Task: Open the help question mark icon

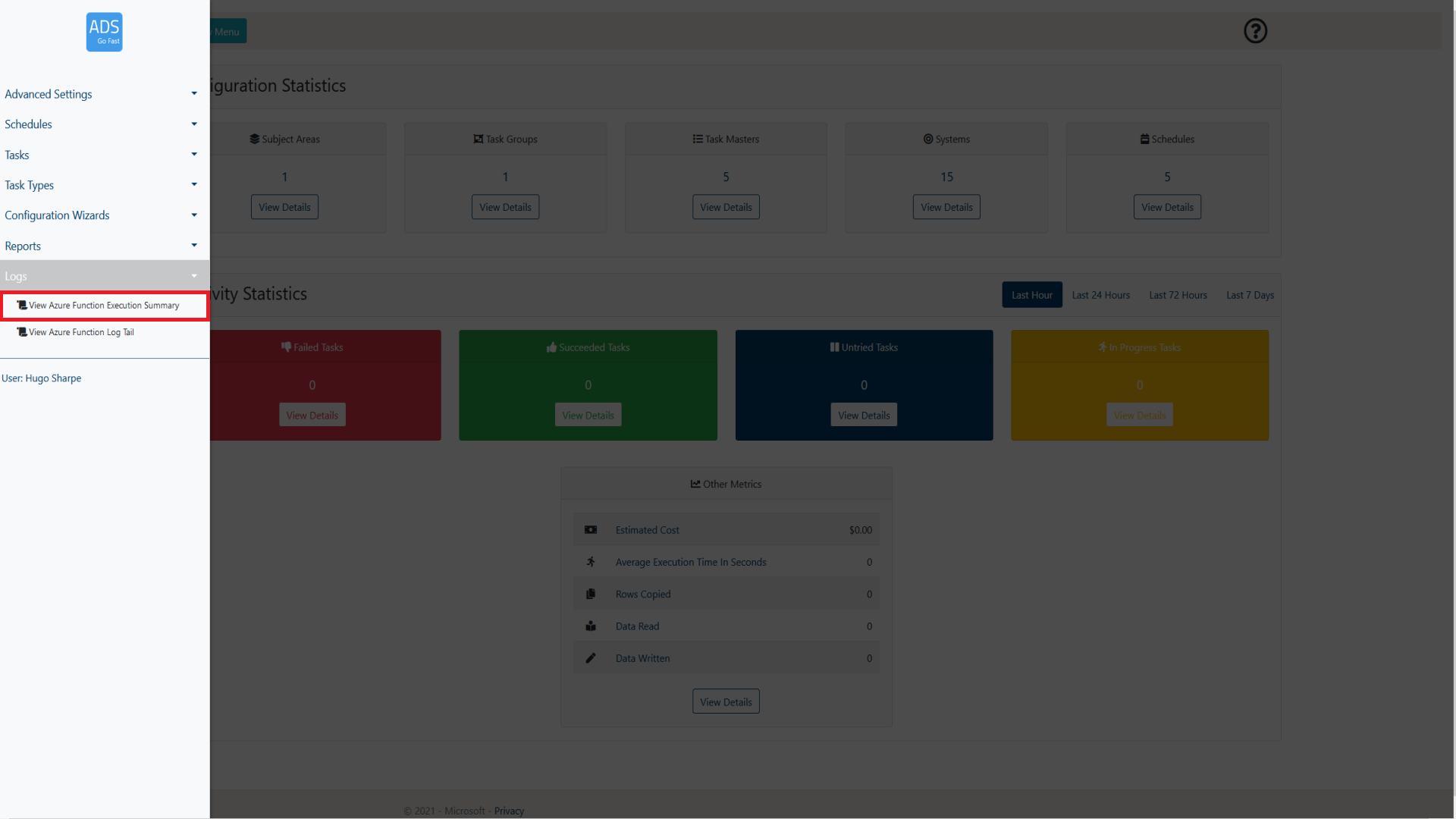Action: tap(1255, 31)
